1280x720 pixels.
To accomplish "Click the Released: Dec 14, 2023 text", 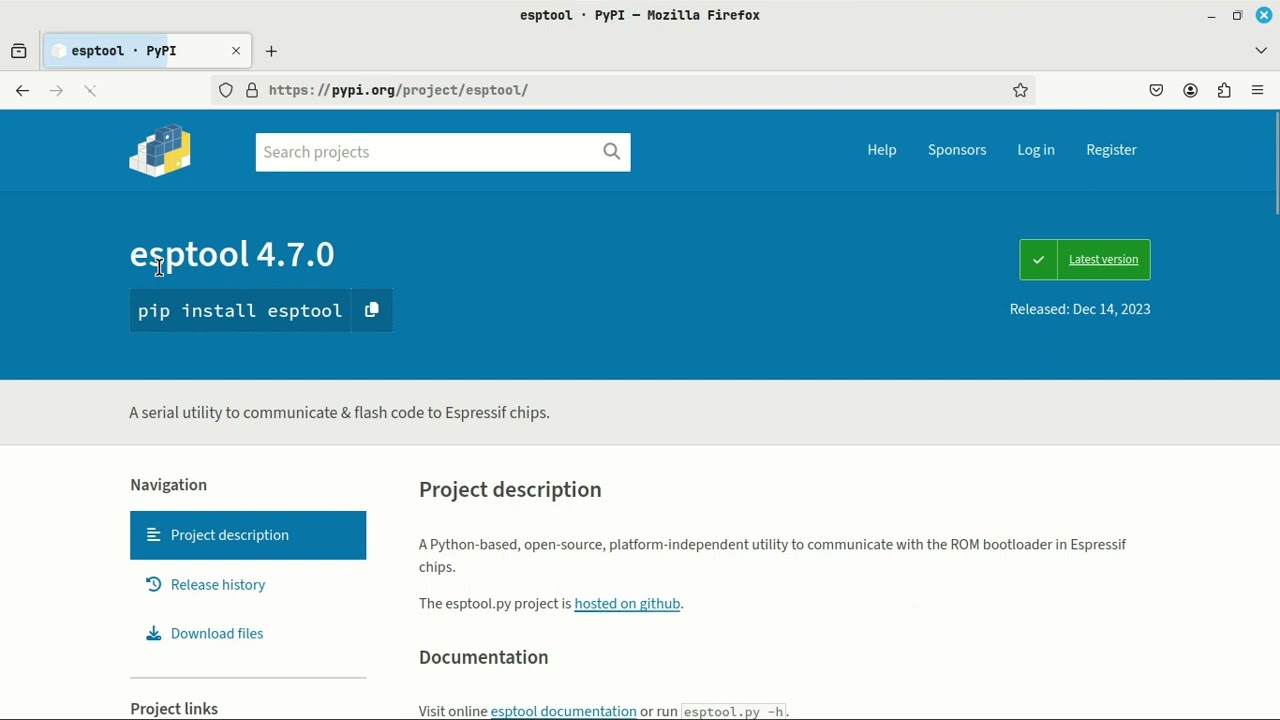I will pos(1080,309).
